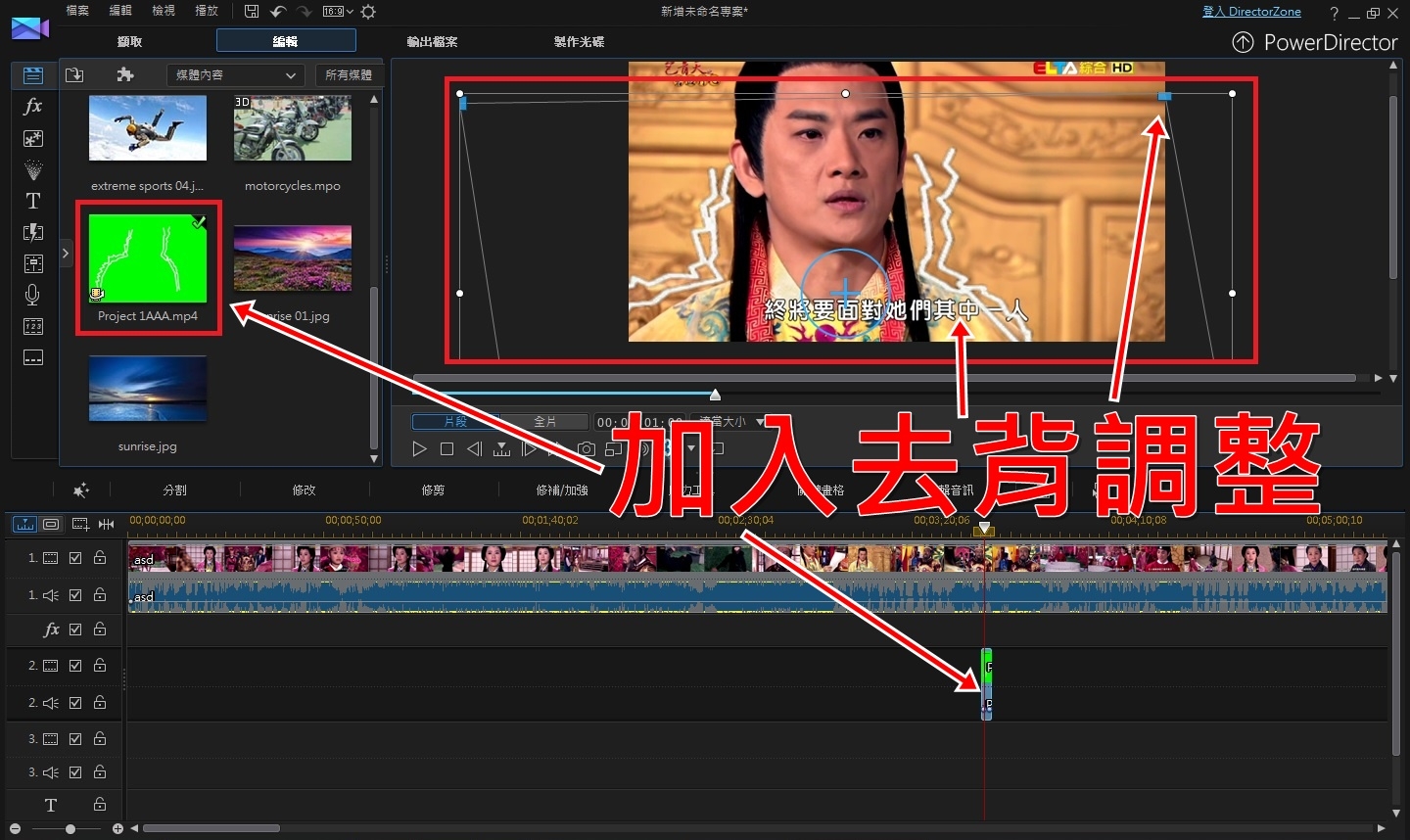Open the Particle Room icon

pyautogui.click(x=33, y=169)
